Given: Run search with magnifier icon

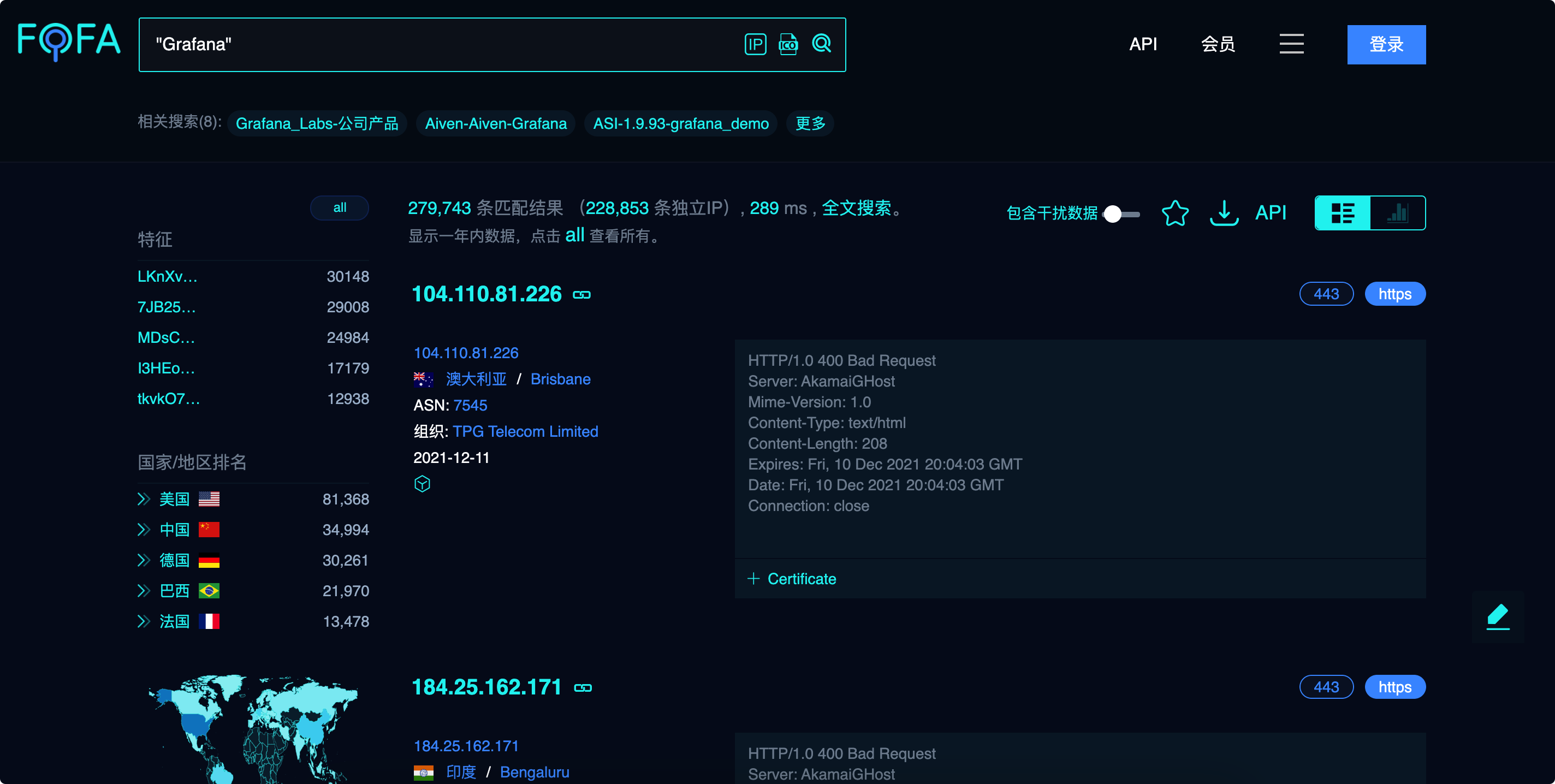Looking at the screenshot, I should (x=822, y=44).
